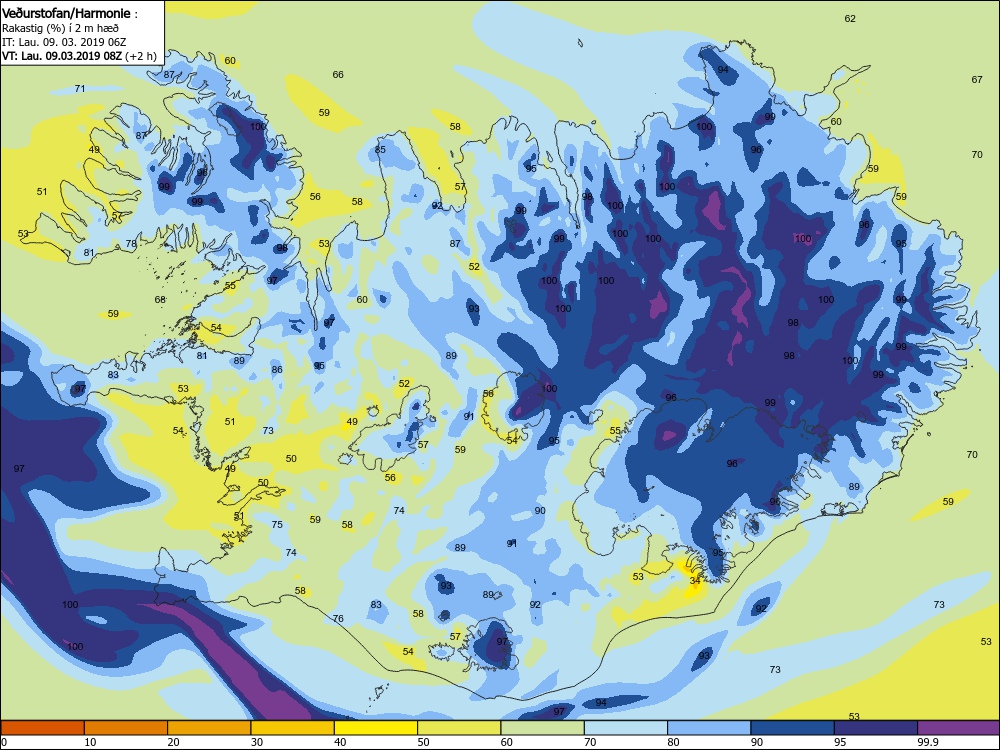Click the legend label '30'
The height and width of the screenshot is (750, 1000).
[257, 742]
